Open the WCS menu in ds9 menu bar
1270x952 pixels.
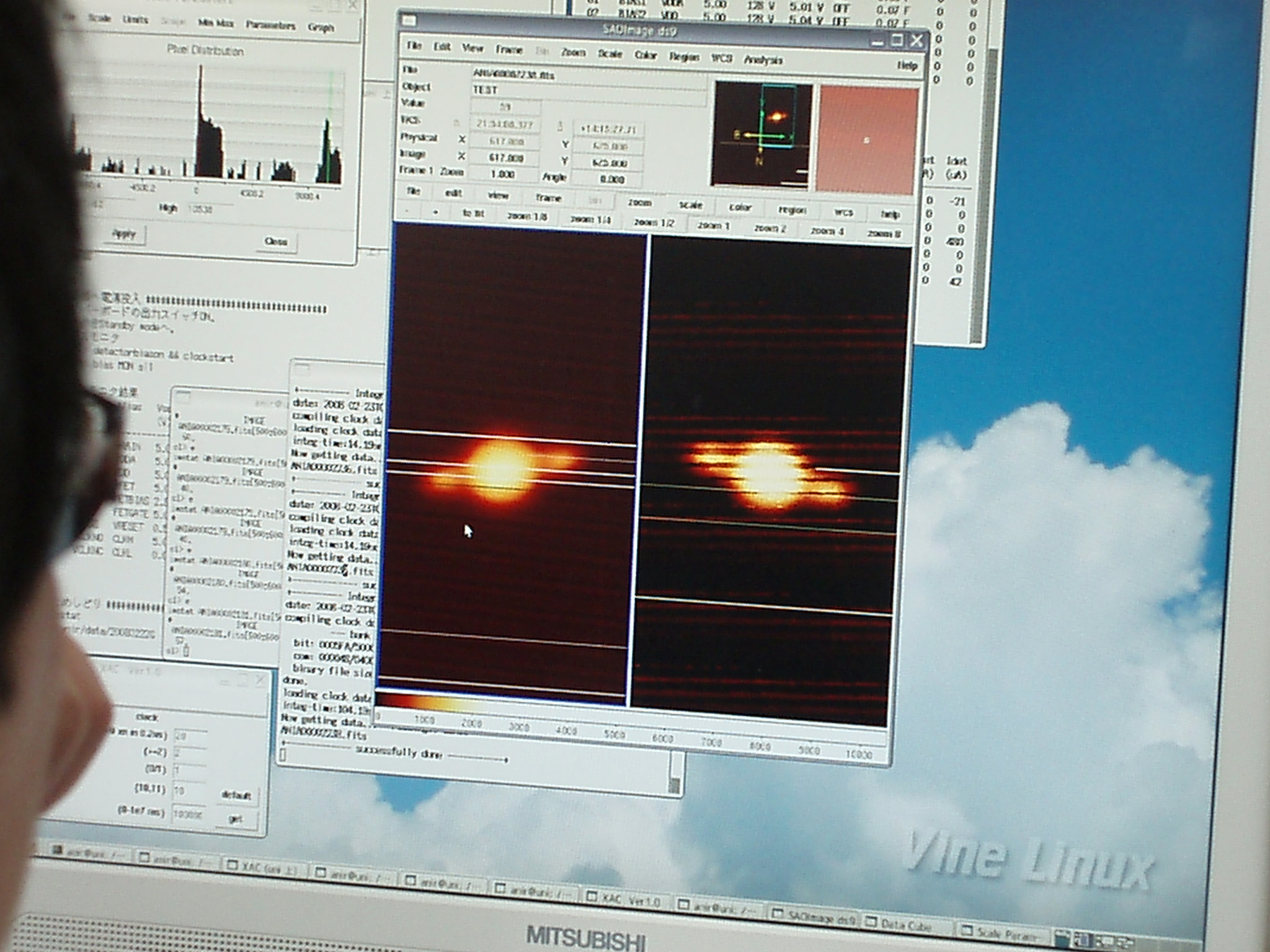tap(721, 58)
